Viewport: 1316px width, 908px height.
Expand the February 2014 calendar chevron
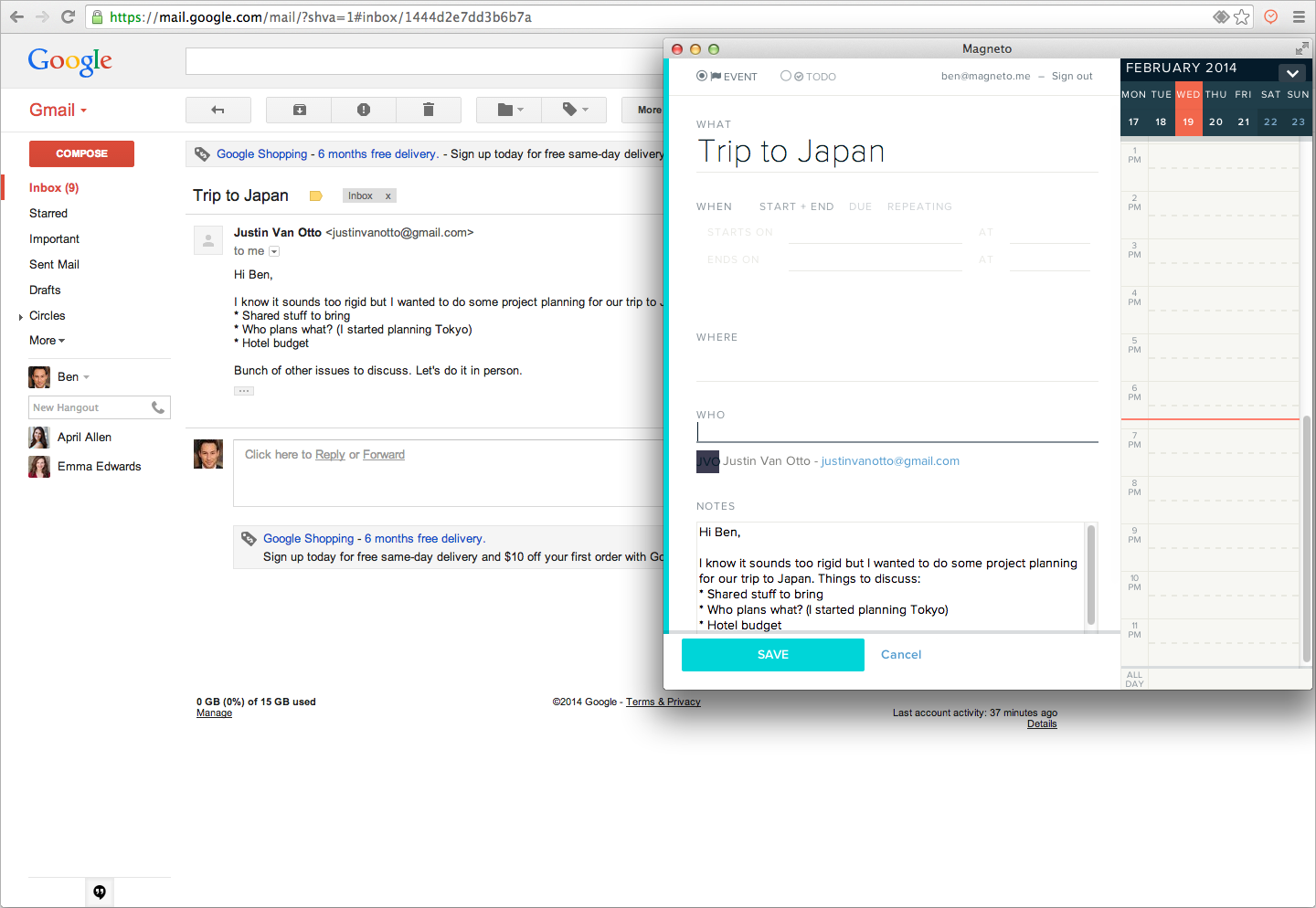pos(1292,73)
